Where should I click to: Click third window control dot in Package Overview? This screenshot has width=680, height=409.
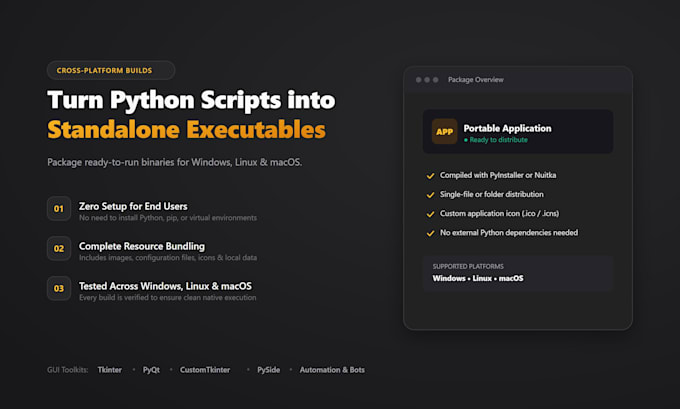tap(436, 80)
